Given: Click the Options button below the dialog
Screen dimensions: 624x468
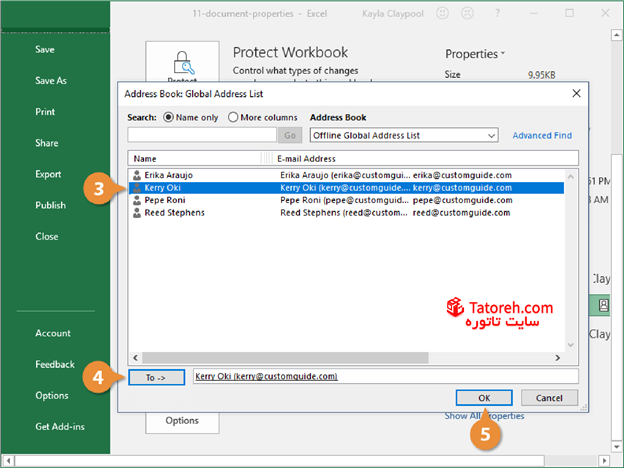Looking at the screenshot, I should coord(182,421).
